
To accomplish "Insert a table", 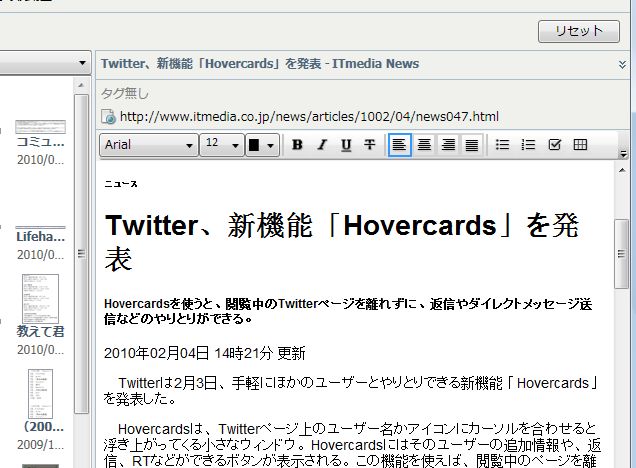I will click(580, 145).
